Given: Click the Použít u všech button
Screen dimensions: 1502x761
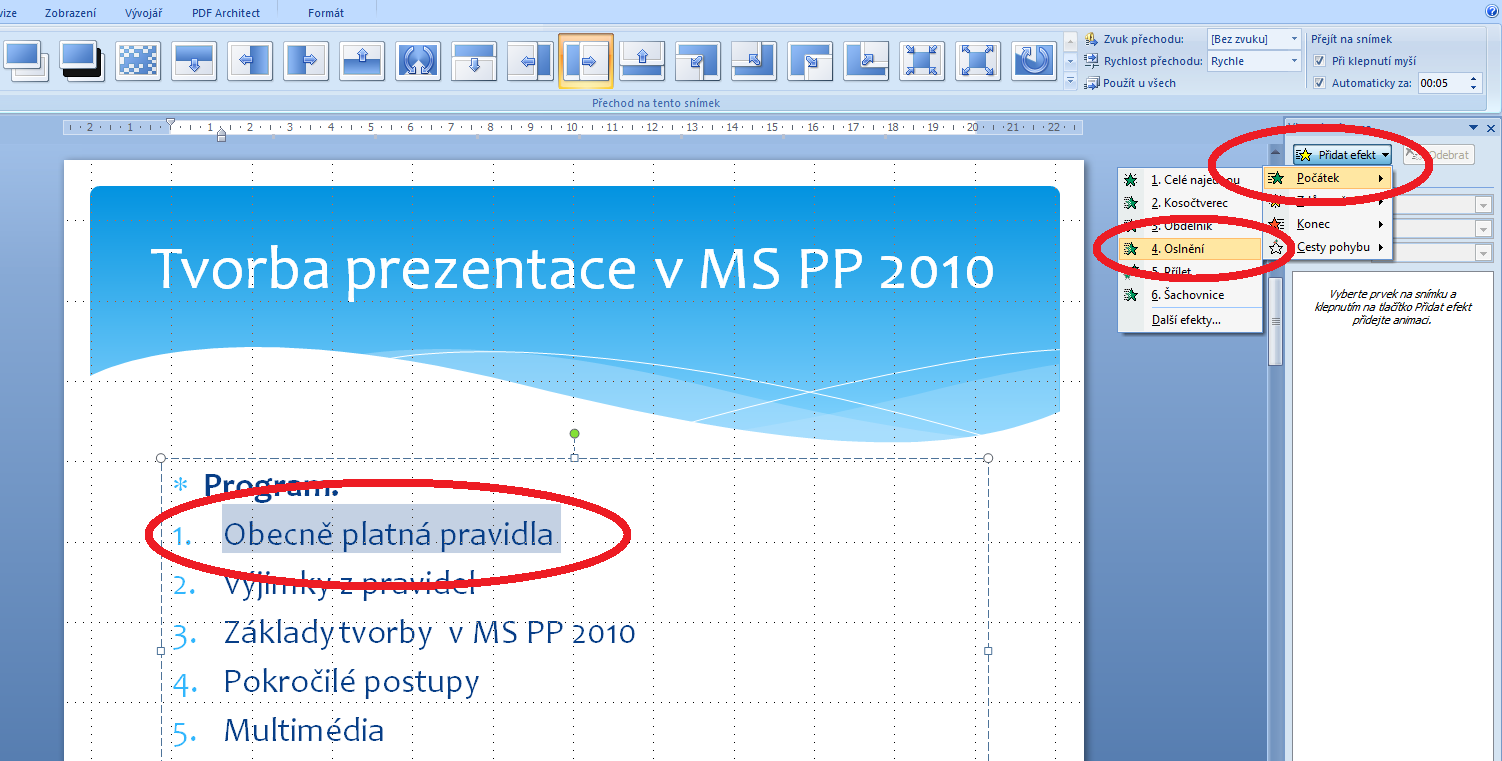Looking at the screenshot, I should click(1130, 83).
